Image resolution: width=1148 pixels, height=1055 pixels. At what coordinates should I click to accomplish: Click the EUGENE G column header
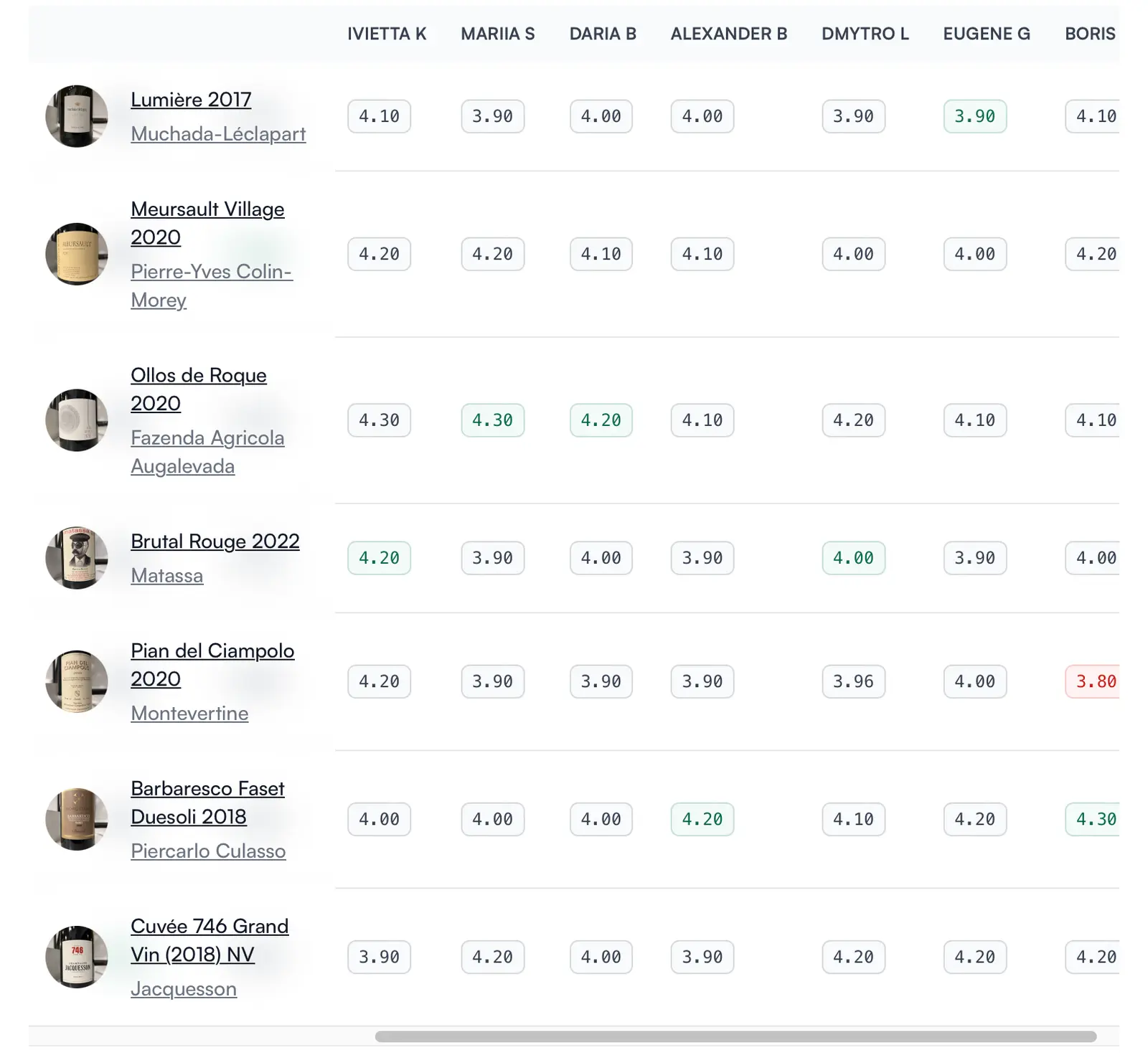click(x=986, y=34)
